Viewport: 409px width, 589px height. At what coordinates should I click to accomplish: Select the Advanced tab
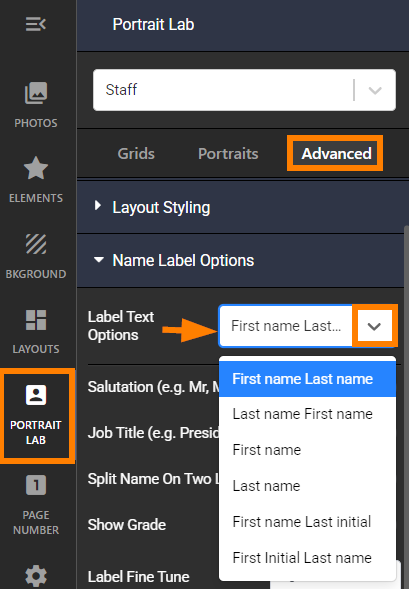[x=337, y=154]
